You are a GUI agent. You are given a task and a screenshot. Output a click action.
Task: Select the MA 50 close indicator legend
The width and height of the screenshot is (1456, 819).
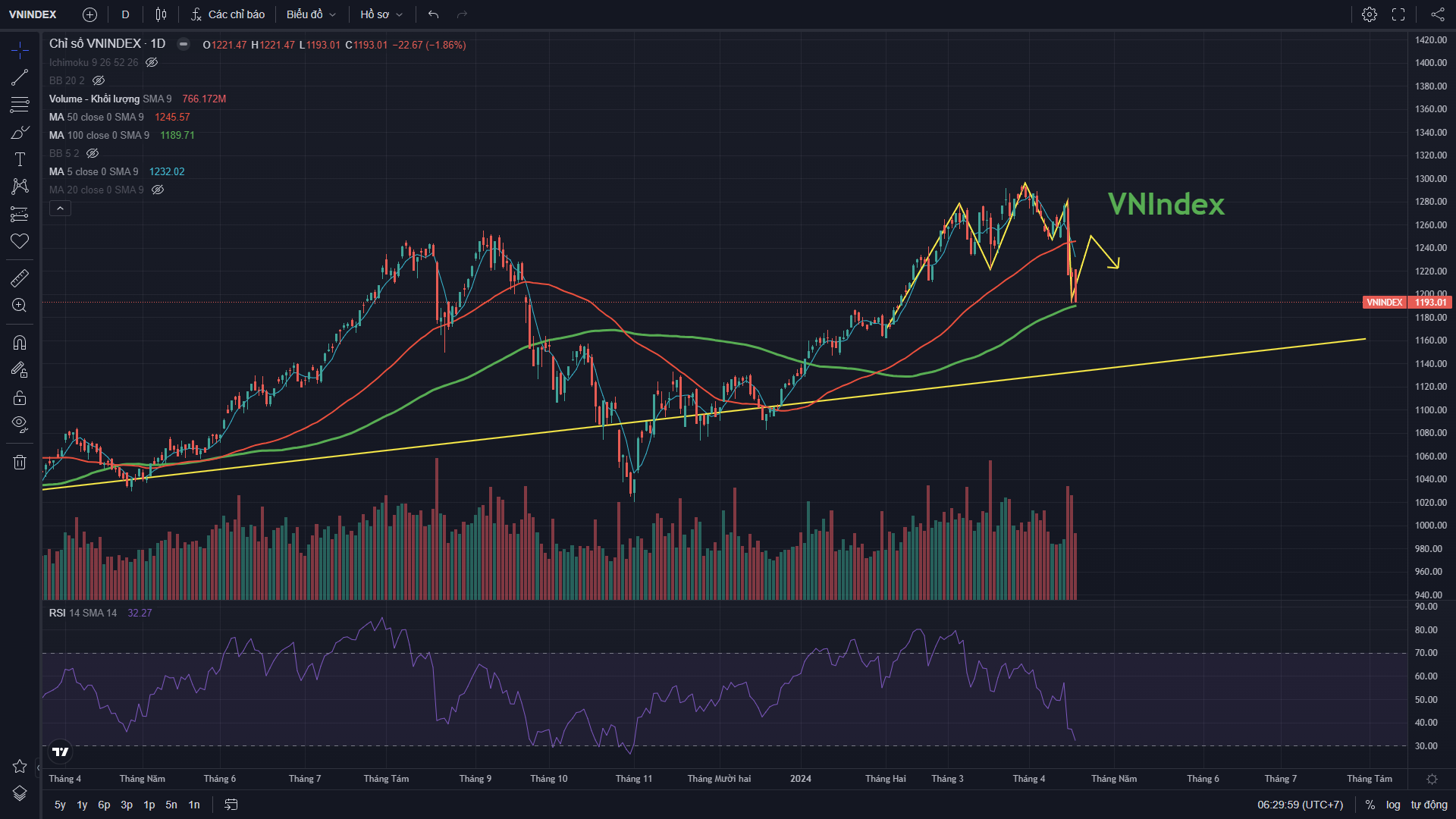point(96,117)
